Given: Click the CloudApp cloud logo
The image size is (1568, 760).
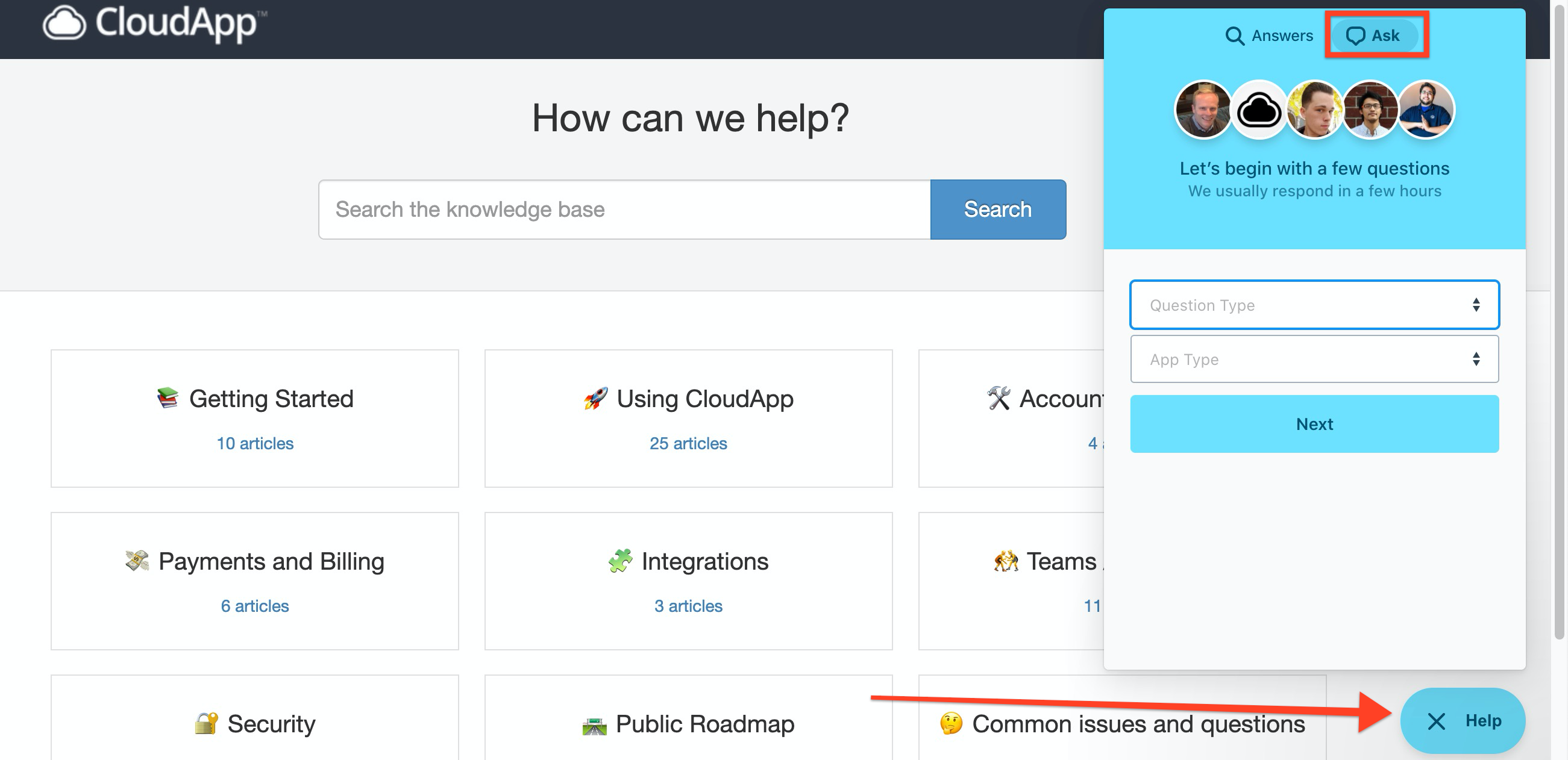Looking at the screenshot, I should pos(64,23).
